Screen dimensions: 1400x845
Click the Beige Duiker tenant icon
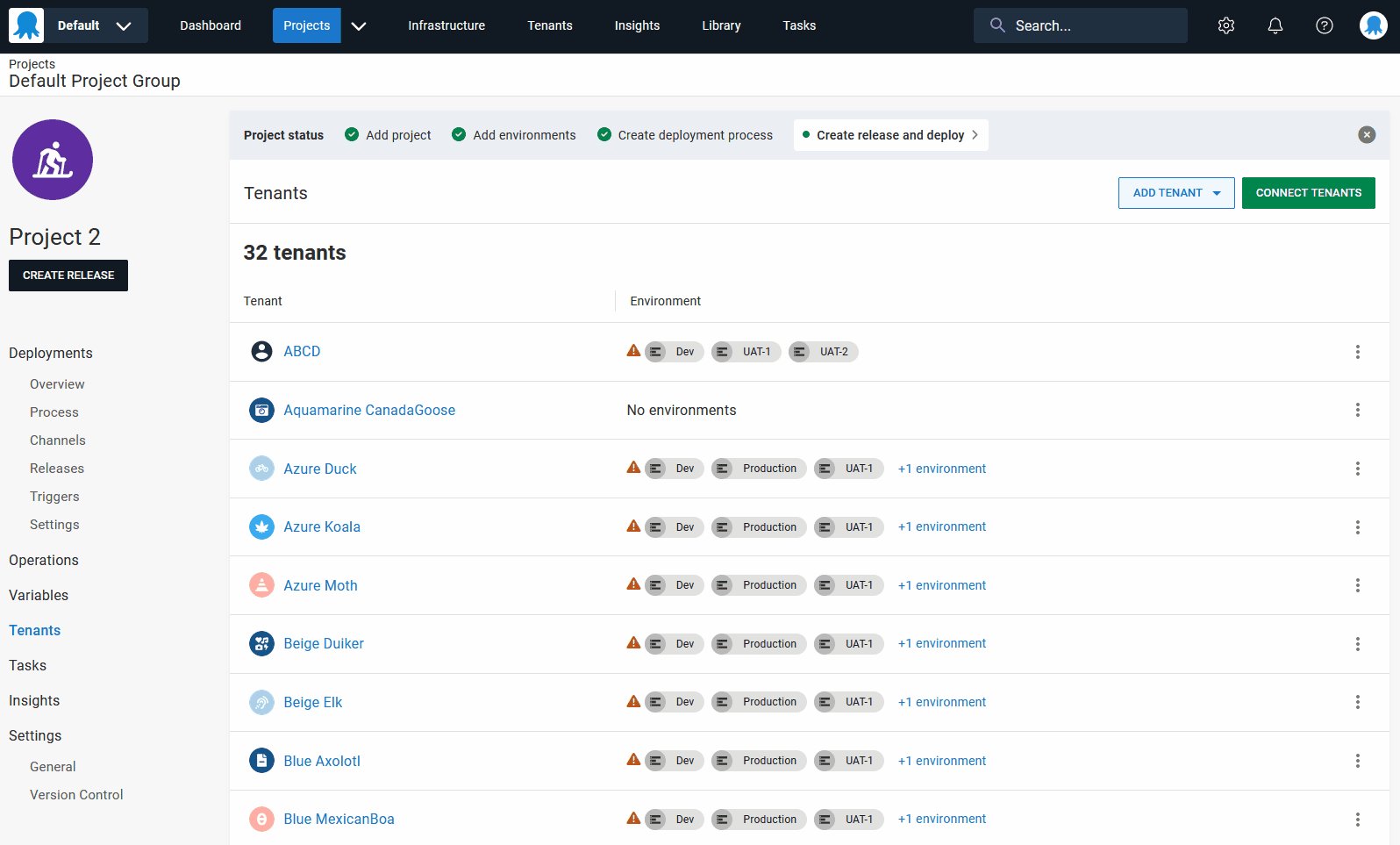pyautogui.click(x=261, y=643)
